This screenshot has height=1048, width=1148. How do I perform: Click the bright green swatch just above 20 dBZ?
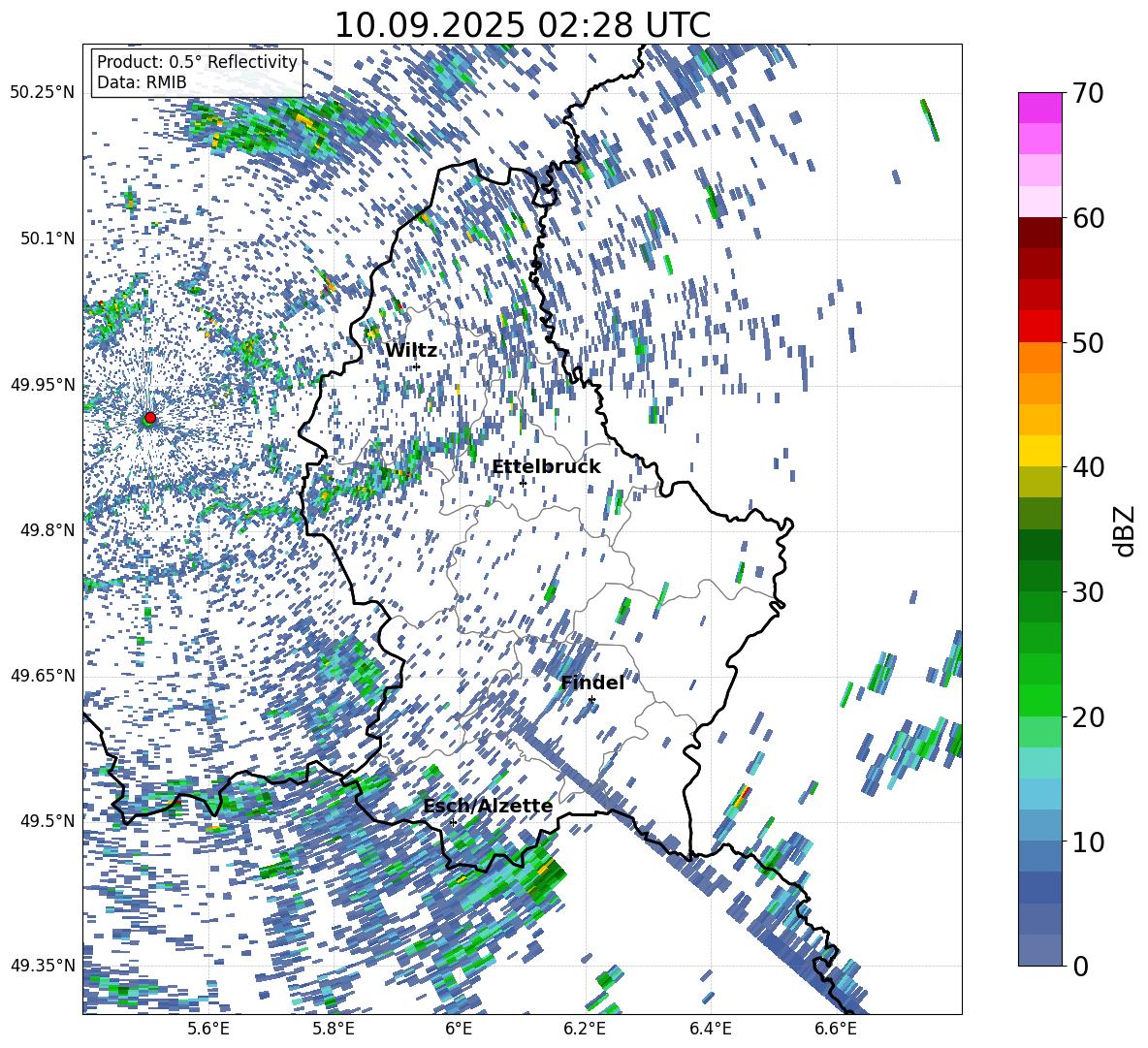1039,700
